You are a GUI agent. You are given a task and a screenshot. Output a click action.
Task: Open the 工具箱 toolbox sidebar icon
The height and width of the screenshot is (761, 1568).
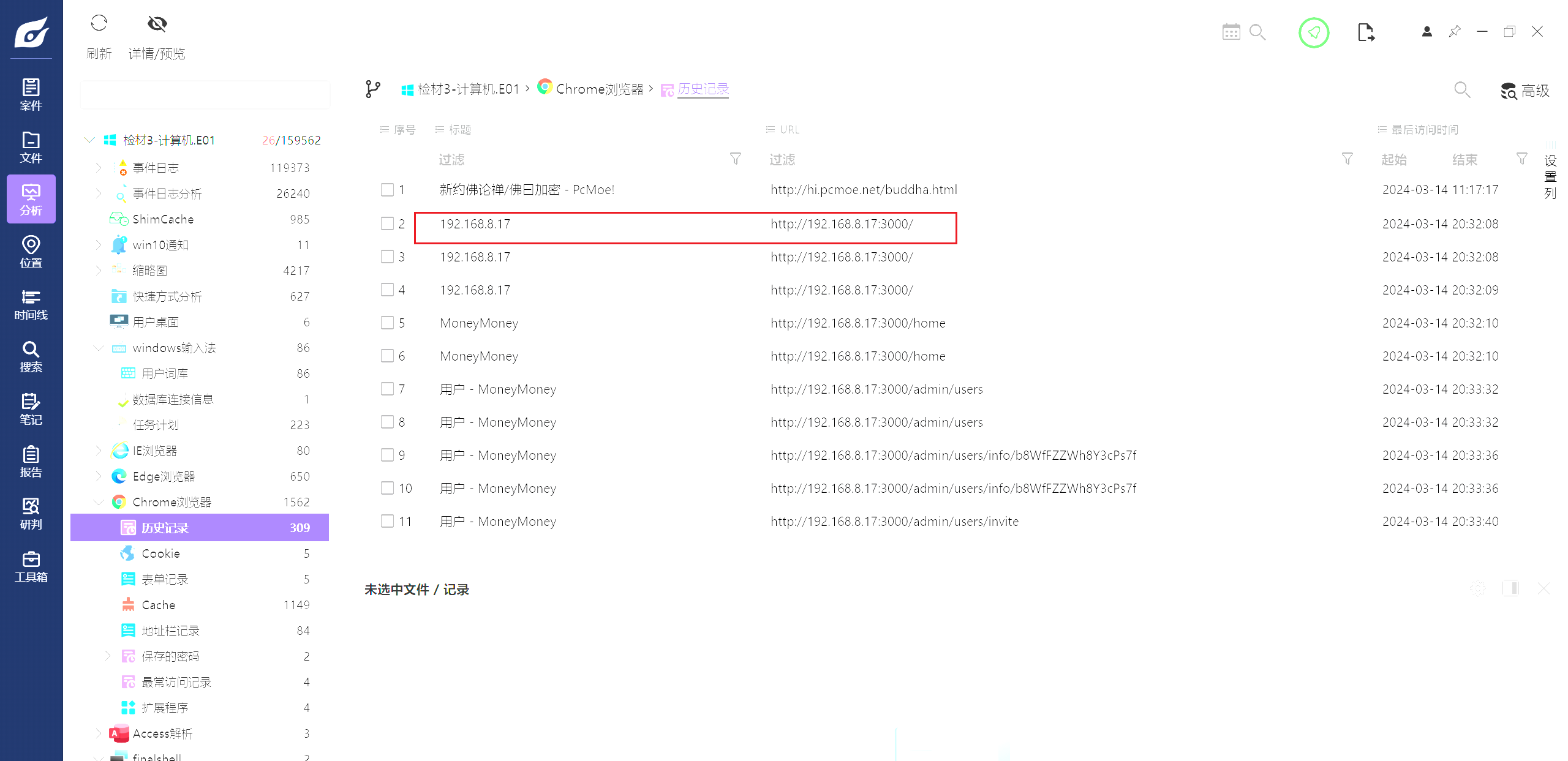tap(31, 566)
